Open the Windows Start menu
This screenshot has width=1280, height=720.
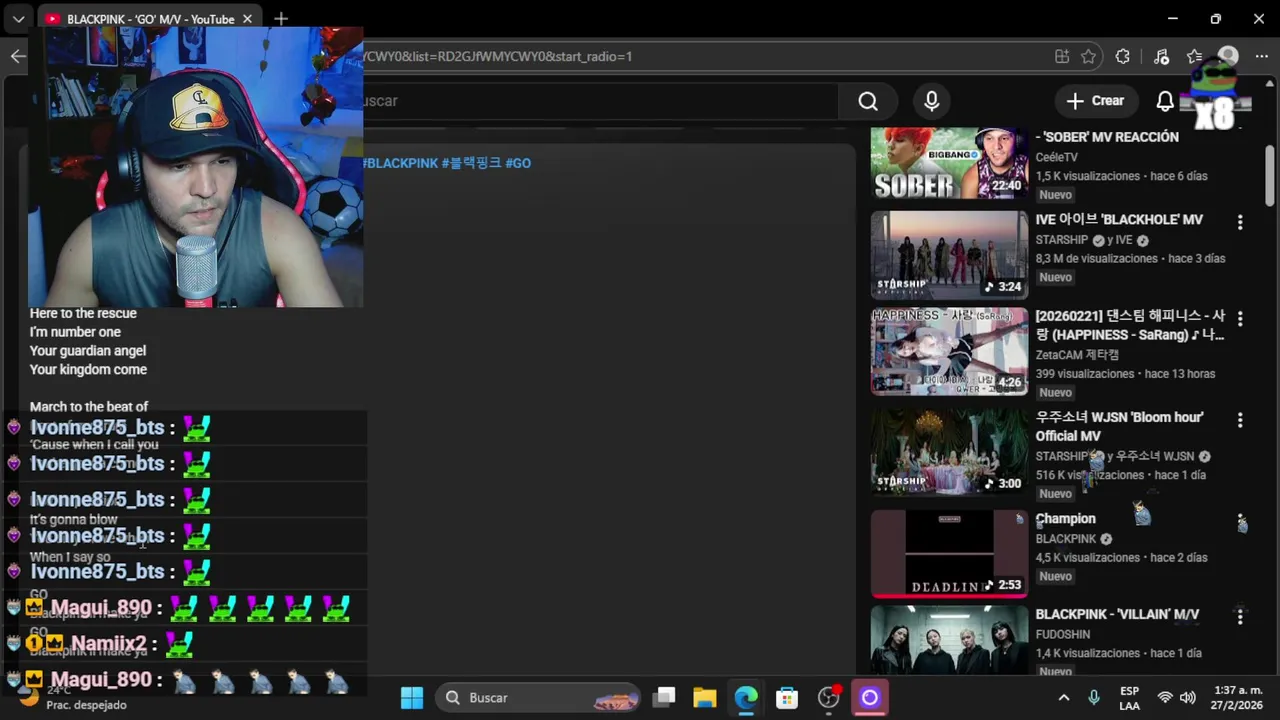(412, 698)
